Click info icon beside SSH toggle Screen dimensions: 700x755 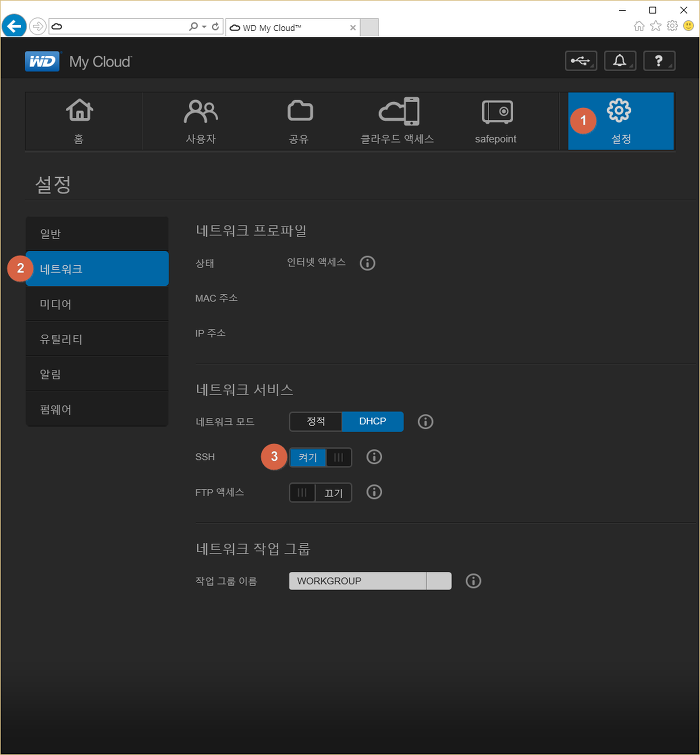374,457
